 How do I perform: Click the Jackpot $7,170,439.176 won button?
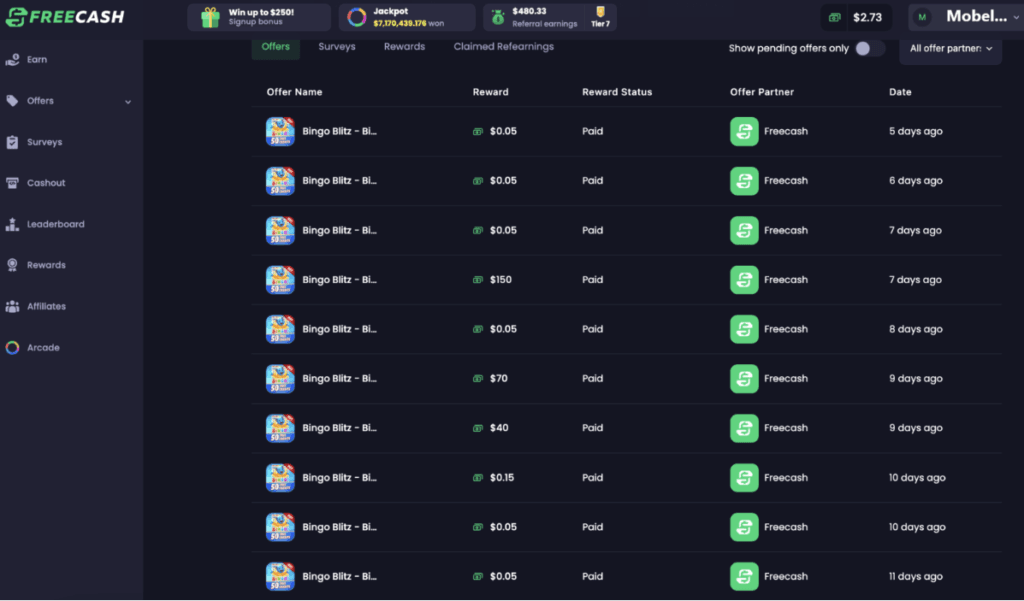pos(407,18)
